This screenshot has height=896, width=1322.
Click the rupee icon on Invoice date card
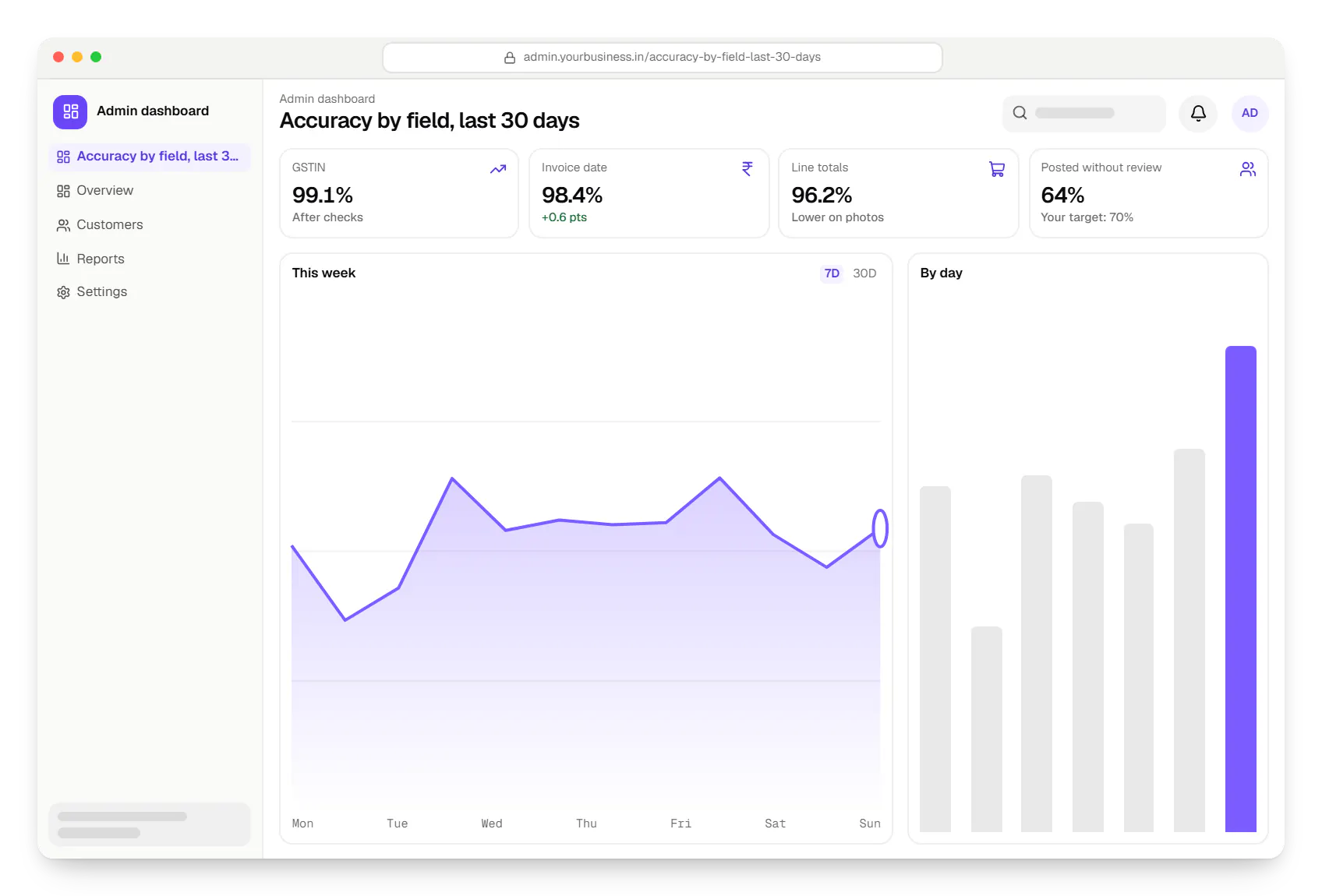coord(748,169)
